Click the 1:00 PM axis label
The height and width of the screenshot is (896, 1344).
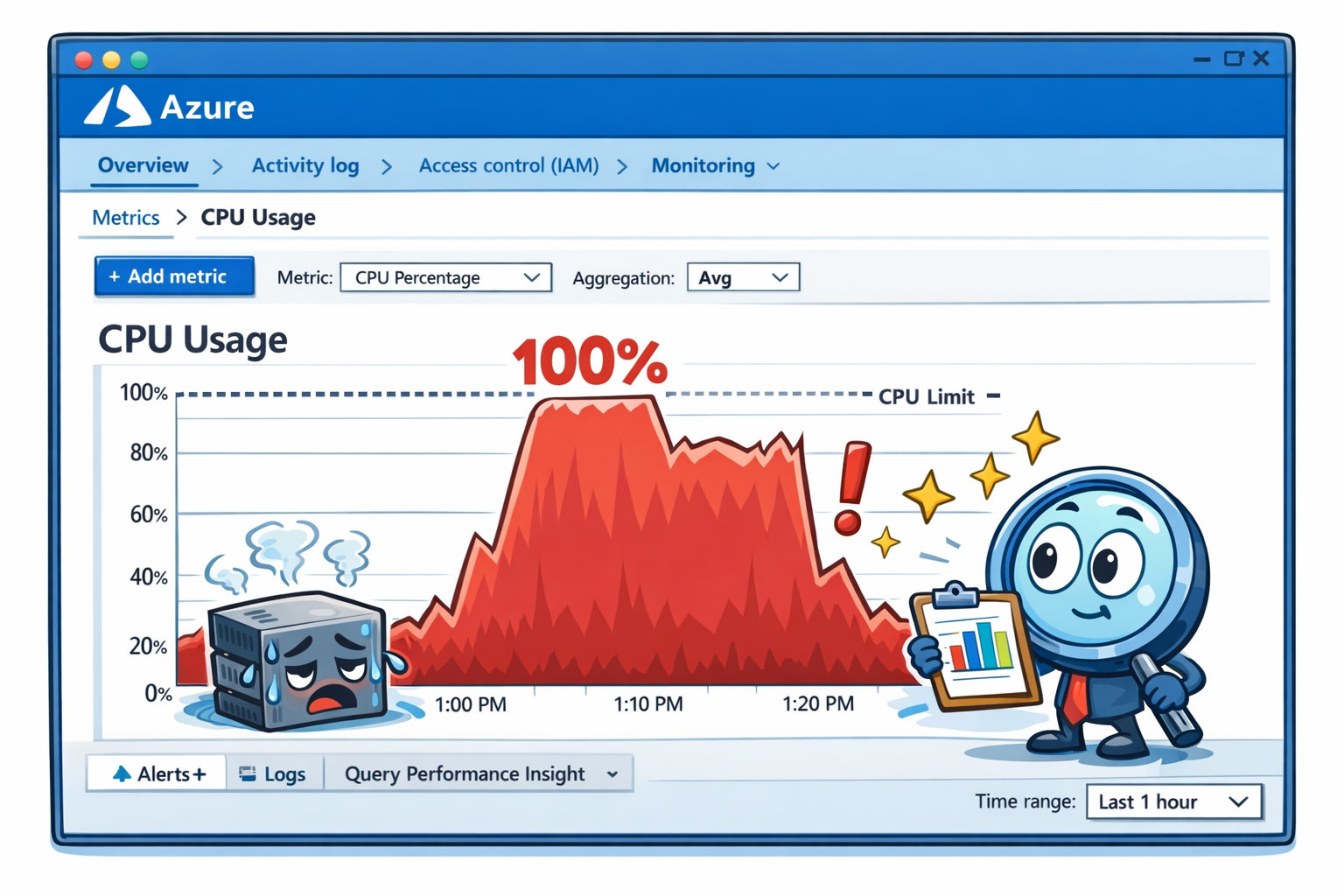[x=471, y=704]
